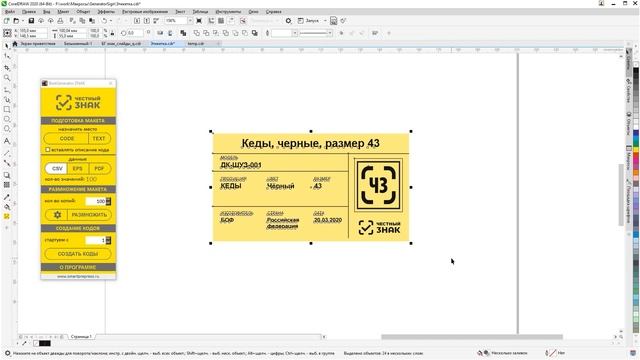Select the Color Eyedropper tool
640x360 pixels.
(7, 197)
